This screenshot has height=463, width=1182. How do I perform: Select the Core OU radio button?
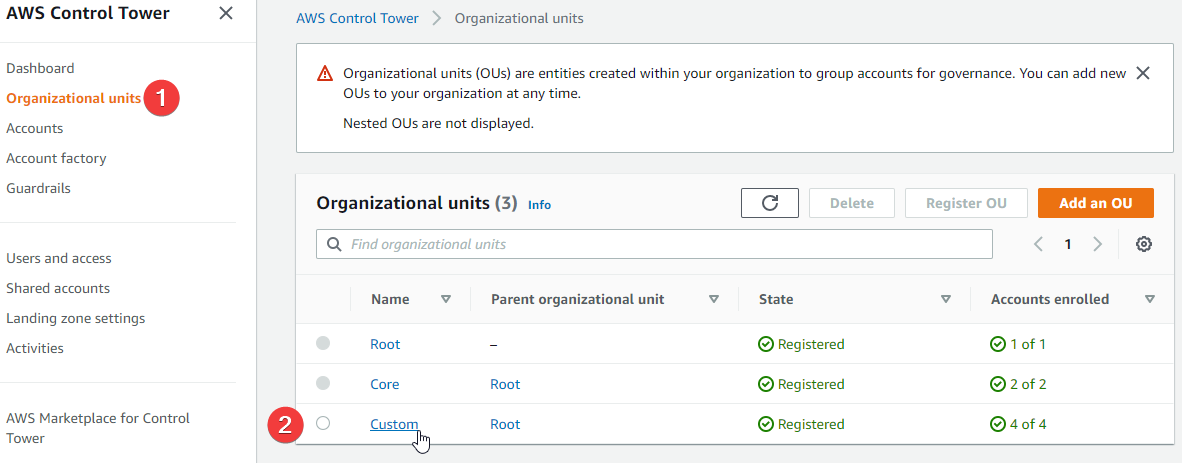point(323,384)
